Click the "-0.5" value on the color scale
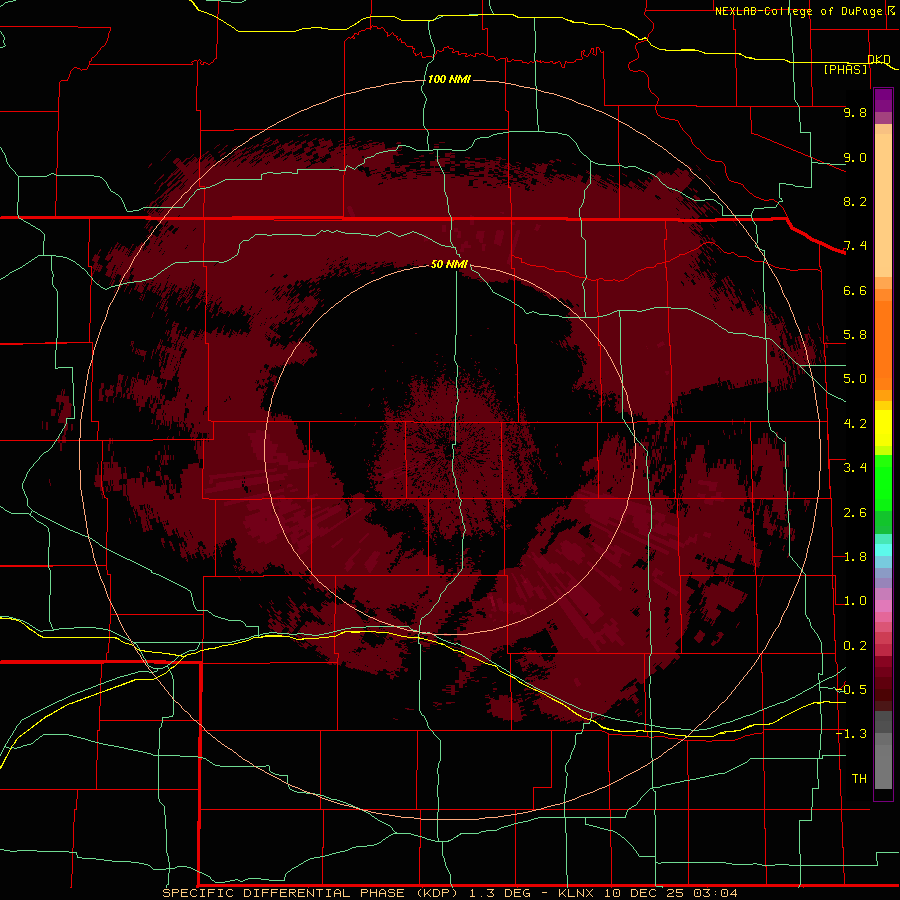900x900 pixels. 851,690
